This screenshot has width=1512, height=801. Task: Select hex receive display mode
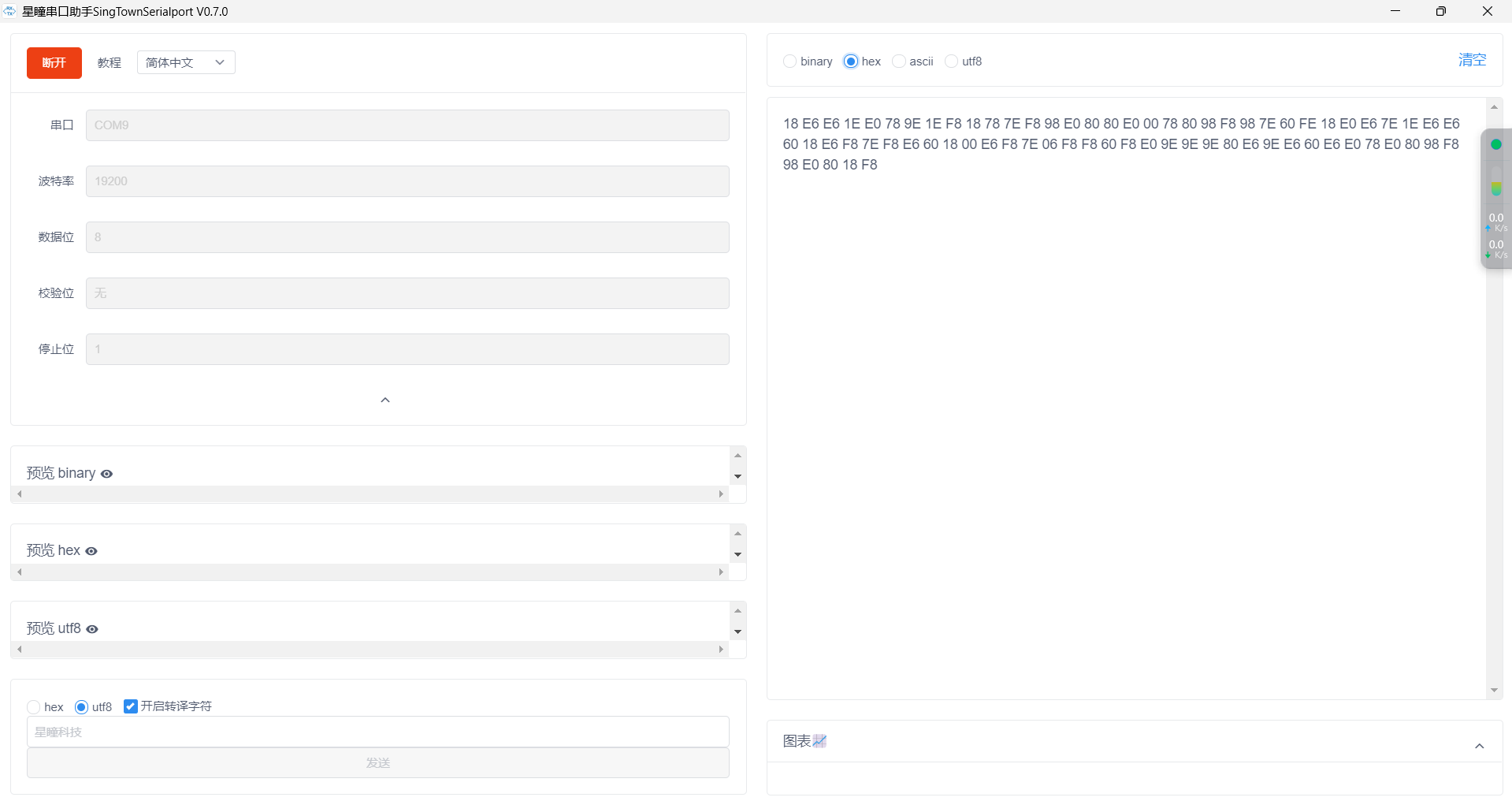point(851,61)
